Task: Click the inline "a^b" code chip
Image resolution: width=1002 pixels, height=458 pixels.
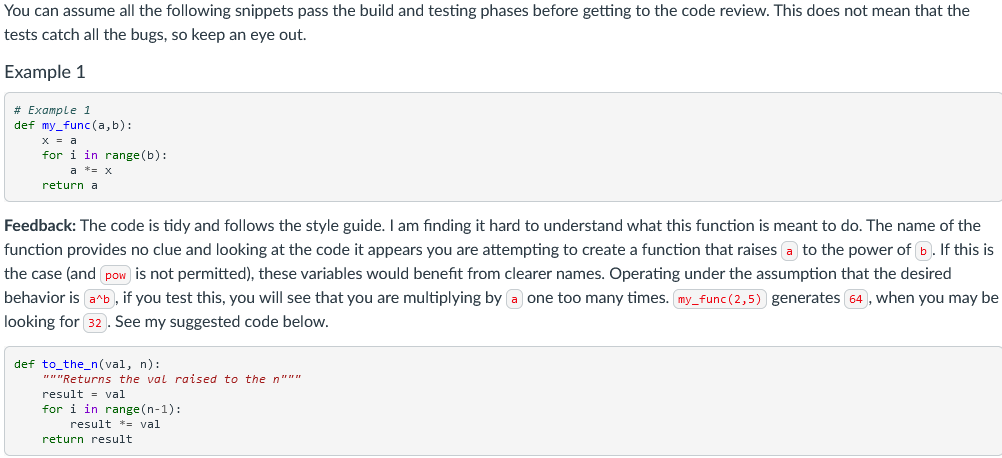Action: (x=100, y=299)
